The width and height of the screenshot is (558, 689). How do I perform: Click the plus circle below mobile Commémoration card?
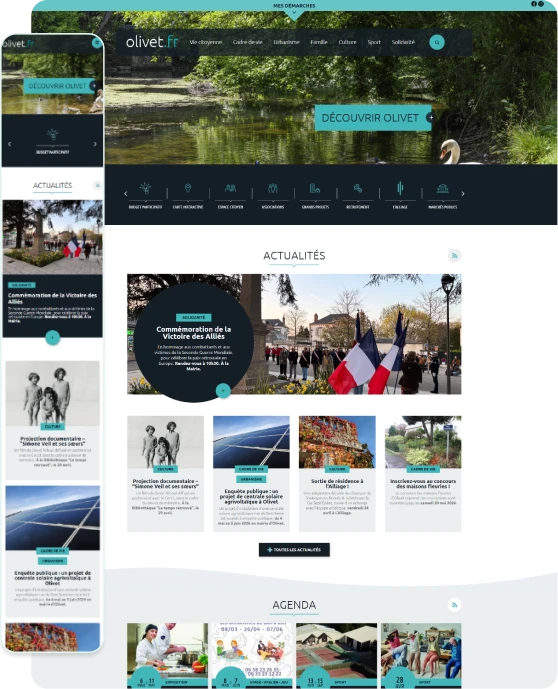[x=53, y=337]
